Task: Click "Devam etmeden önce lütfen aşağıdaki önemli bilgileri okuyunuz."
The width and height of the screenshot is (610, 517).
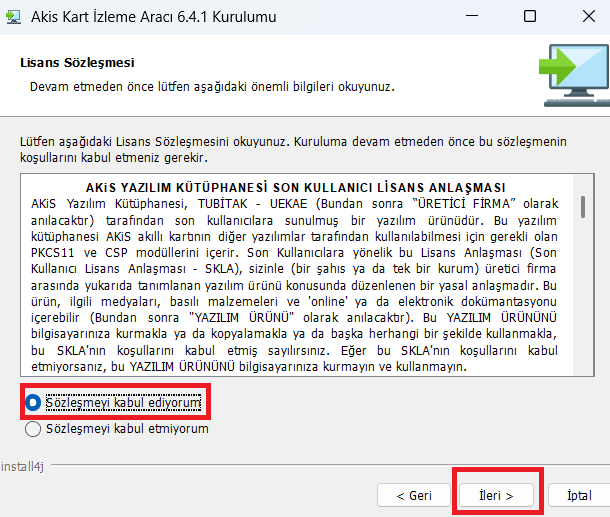Action: pos(212,86)
